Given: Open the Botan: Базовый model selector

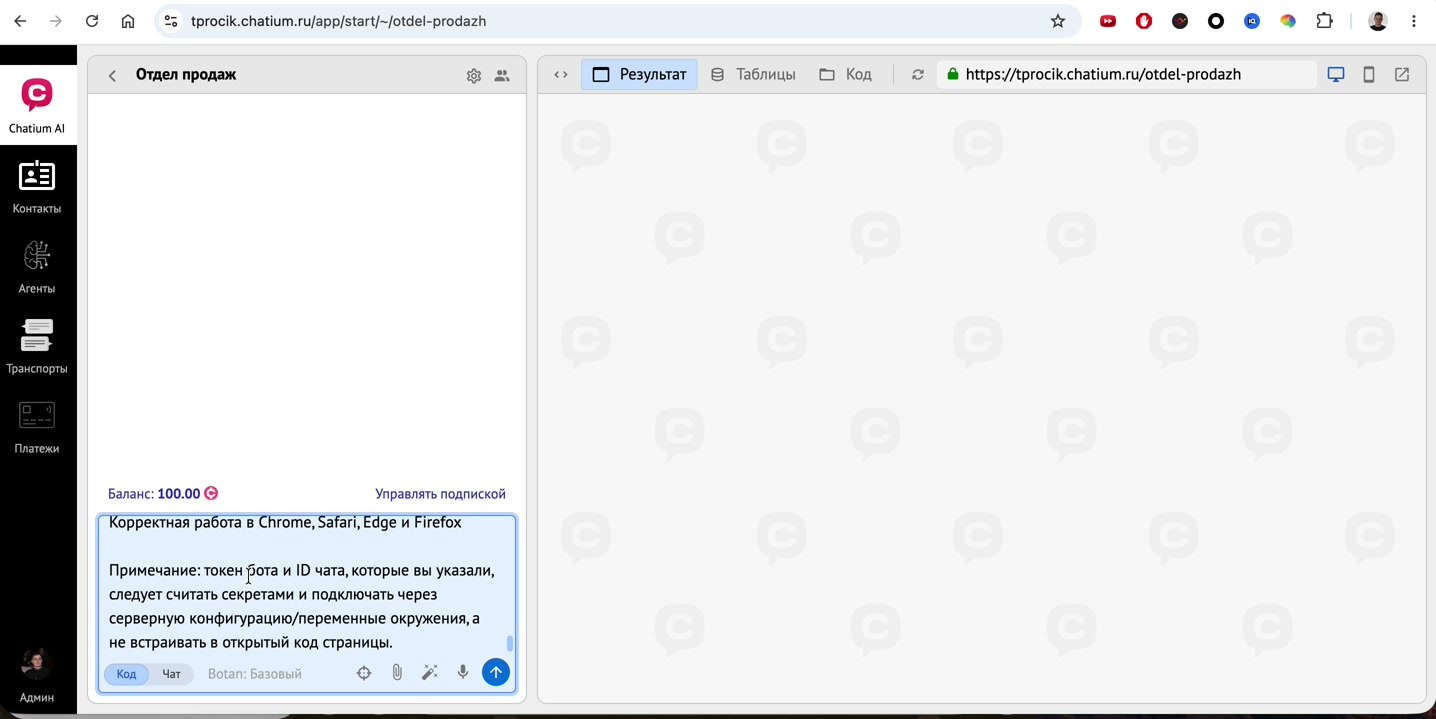Looking at the screenshot, I should coord(255,674).
